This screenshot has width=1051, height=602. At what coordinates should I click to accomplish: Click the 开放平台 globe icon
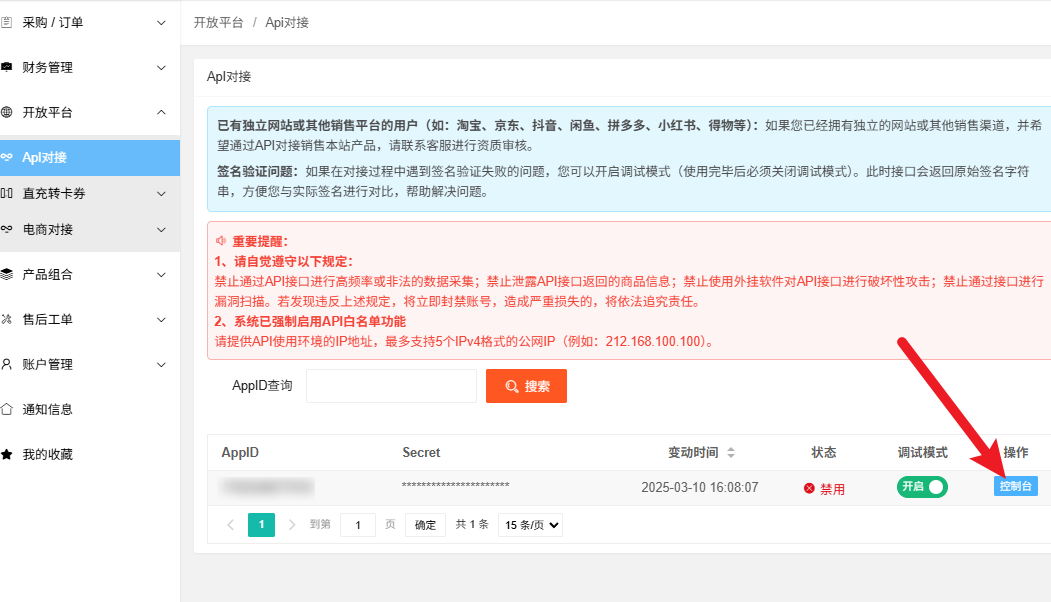click(7, 112)
